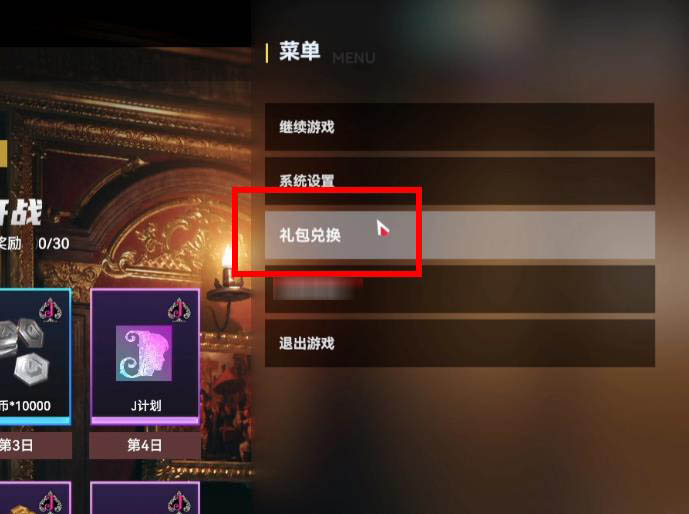
Task: Open 系统设置 from the menu
Action: click(460, 181)
